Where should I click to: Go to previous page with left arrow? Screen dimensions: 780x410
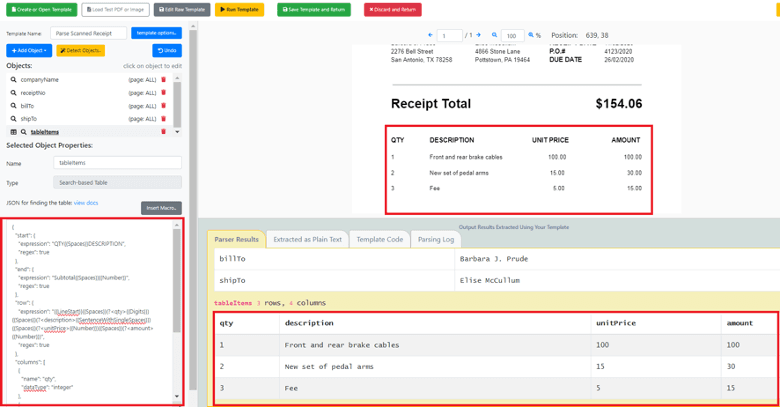coord(430,35)
